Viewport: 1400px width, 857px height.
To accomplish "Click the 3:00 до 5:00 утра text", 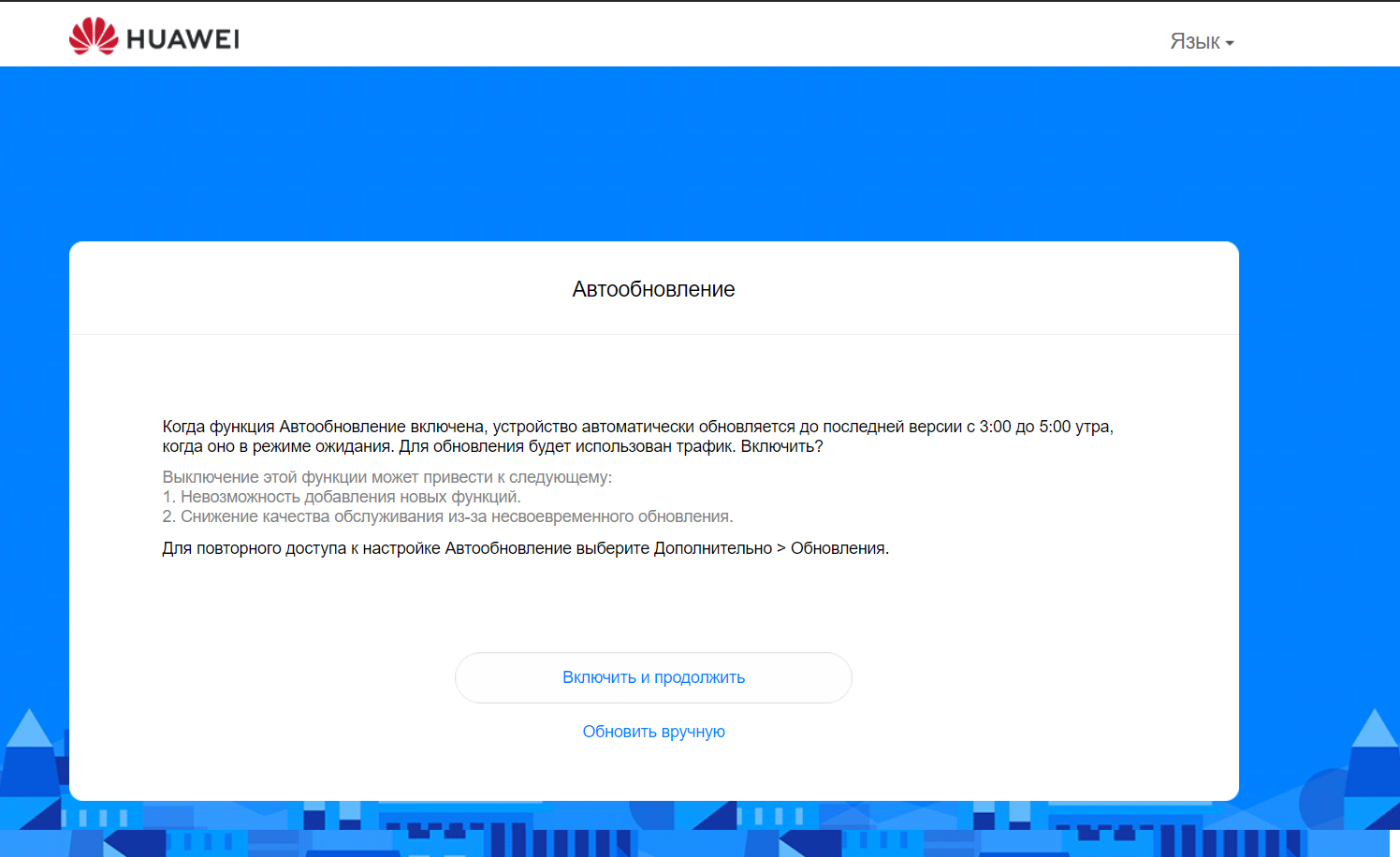I will tap(1045, 427).
